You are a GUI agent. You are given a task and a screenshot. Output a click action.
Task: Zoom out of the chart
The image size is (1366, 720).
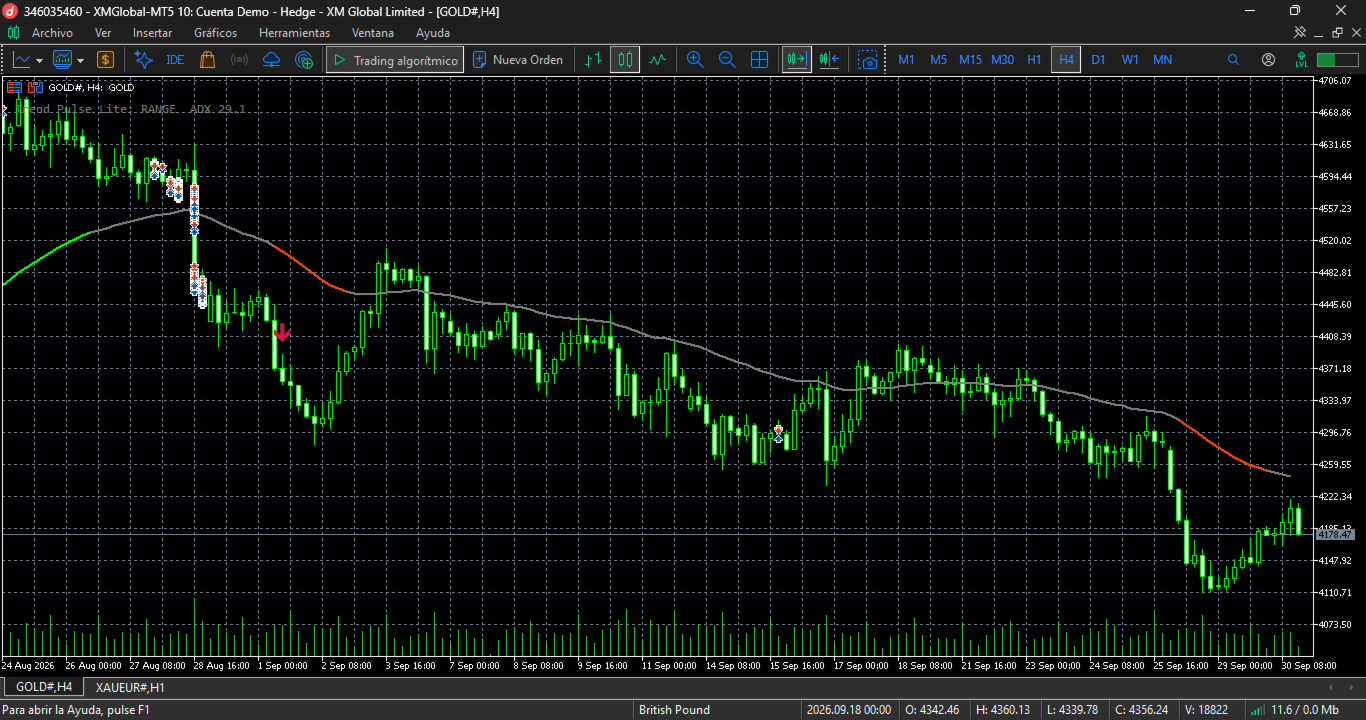pyautogui.click(x=727, y=60)
